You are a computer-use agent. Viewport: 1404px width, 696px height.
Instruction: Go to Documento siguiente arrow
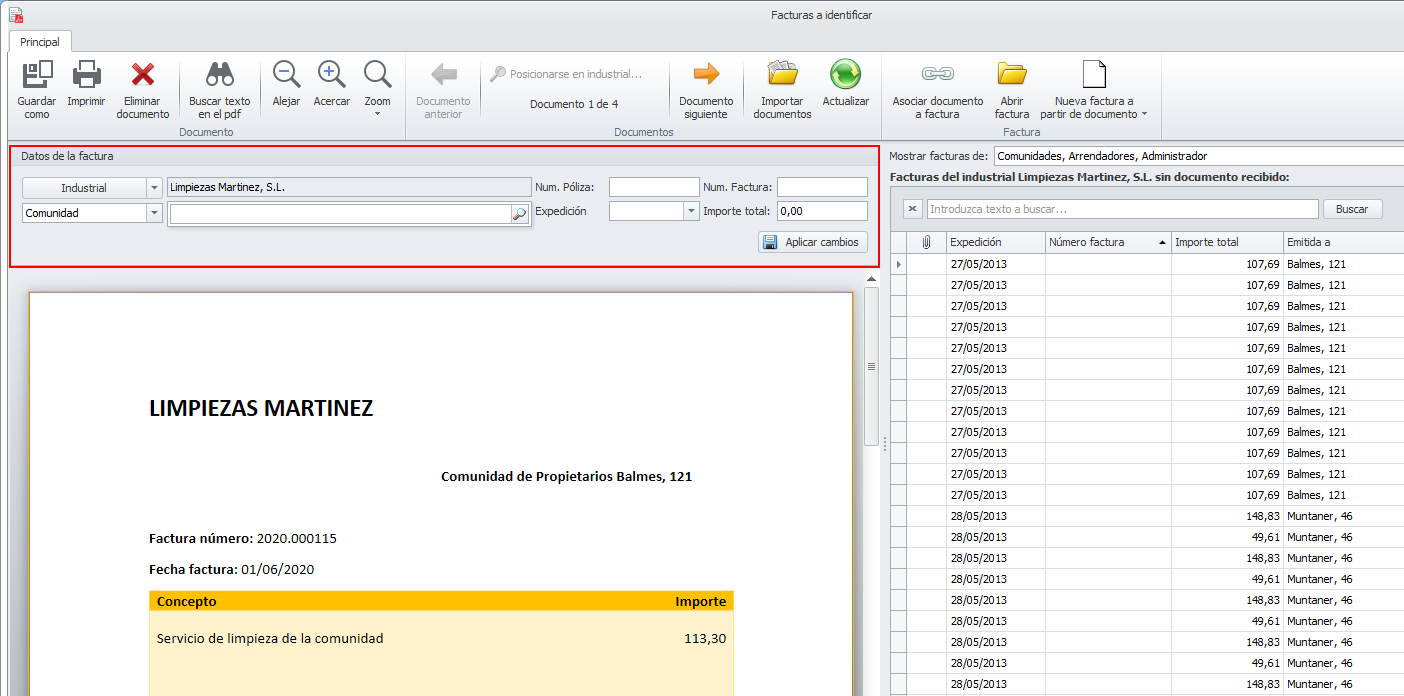pos(706,76)
